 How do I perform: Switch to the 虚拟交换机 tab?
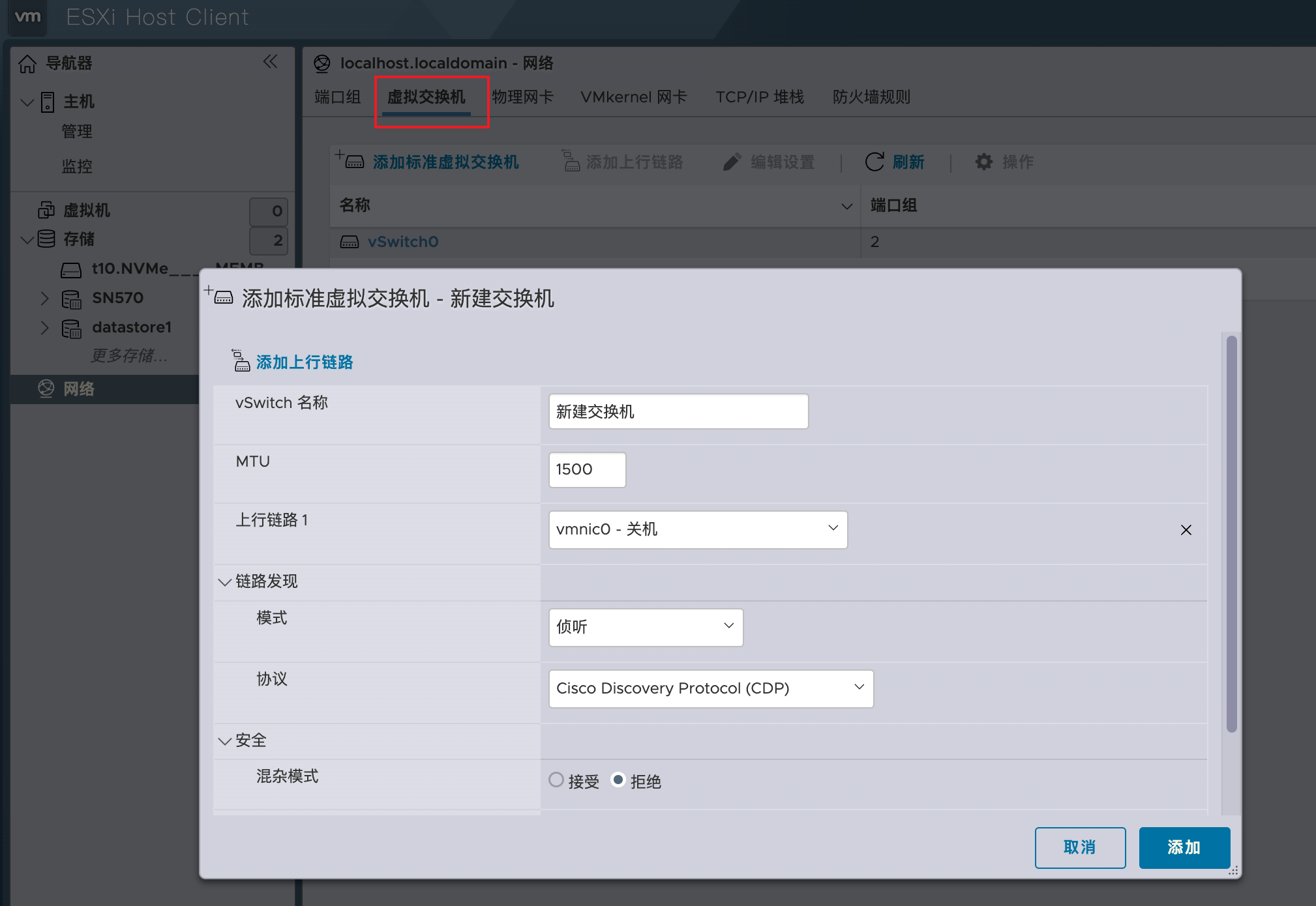(x=426, y=97)
